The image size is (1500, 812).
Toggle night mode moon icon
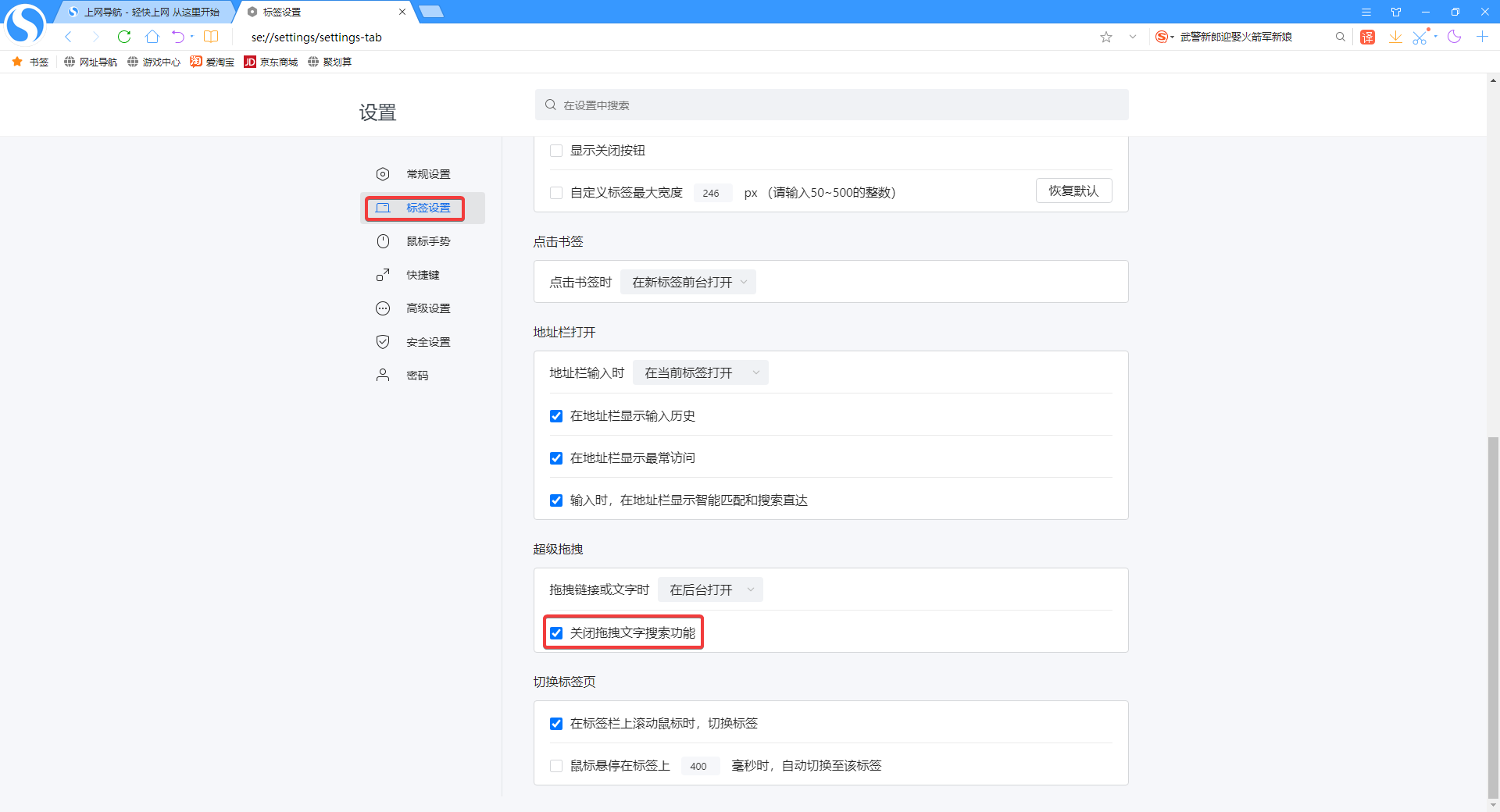pyautogui.click(x=1454, y=37)
